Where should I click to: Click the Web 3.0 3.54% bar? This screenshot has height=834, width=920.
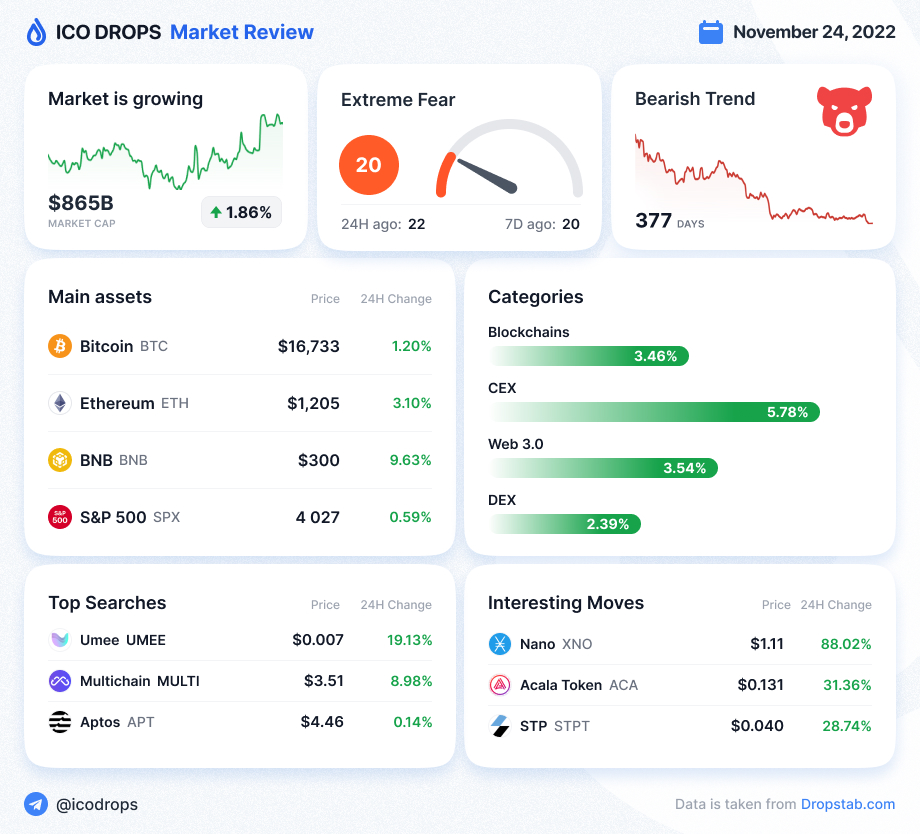point(603,468)
